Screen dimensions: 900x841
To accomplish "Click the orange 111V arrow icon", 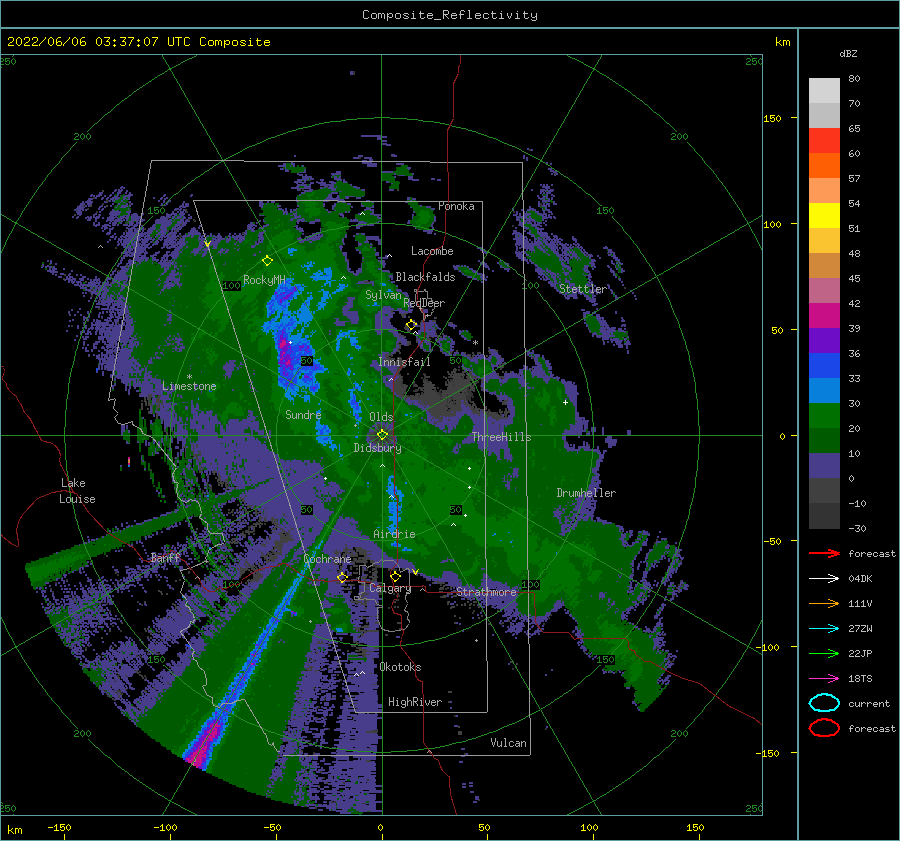I will pos(824,603).
